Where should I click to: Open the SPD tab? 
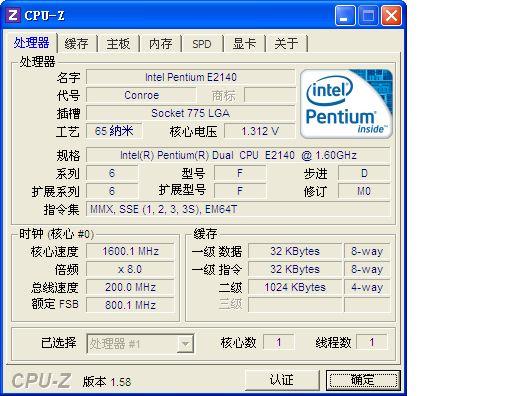pos(202,44)
